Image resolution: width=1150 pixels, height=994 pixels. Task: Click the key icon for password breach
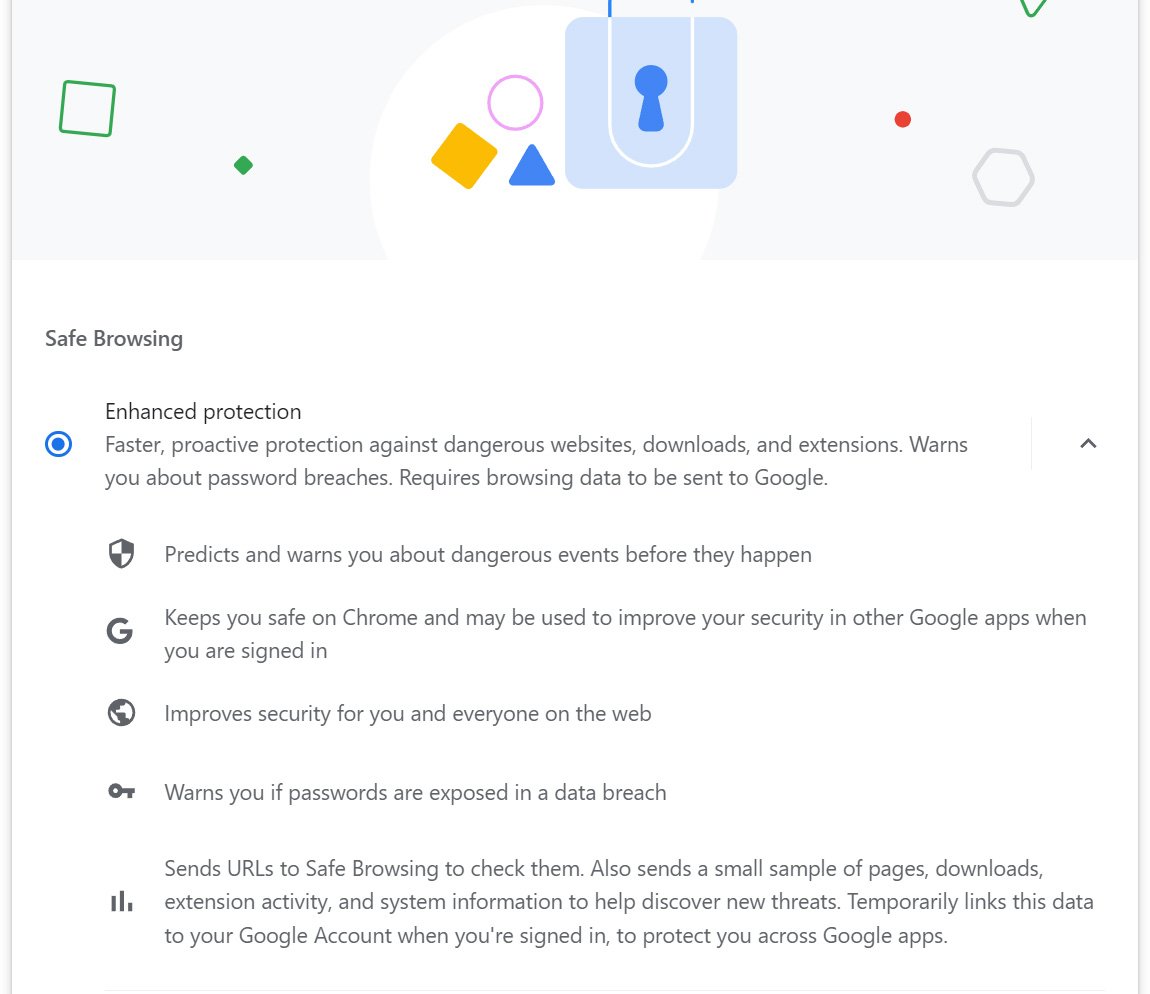click(x=121, y=792)
